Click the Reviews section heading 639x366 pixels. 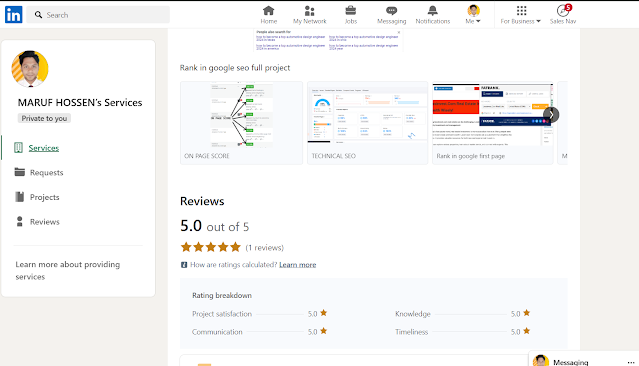(x=202, y=201)
